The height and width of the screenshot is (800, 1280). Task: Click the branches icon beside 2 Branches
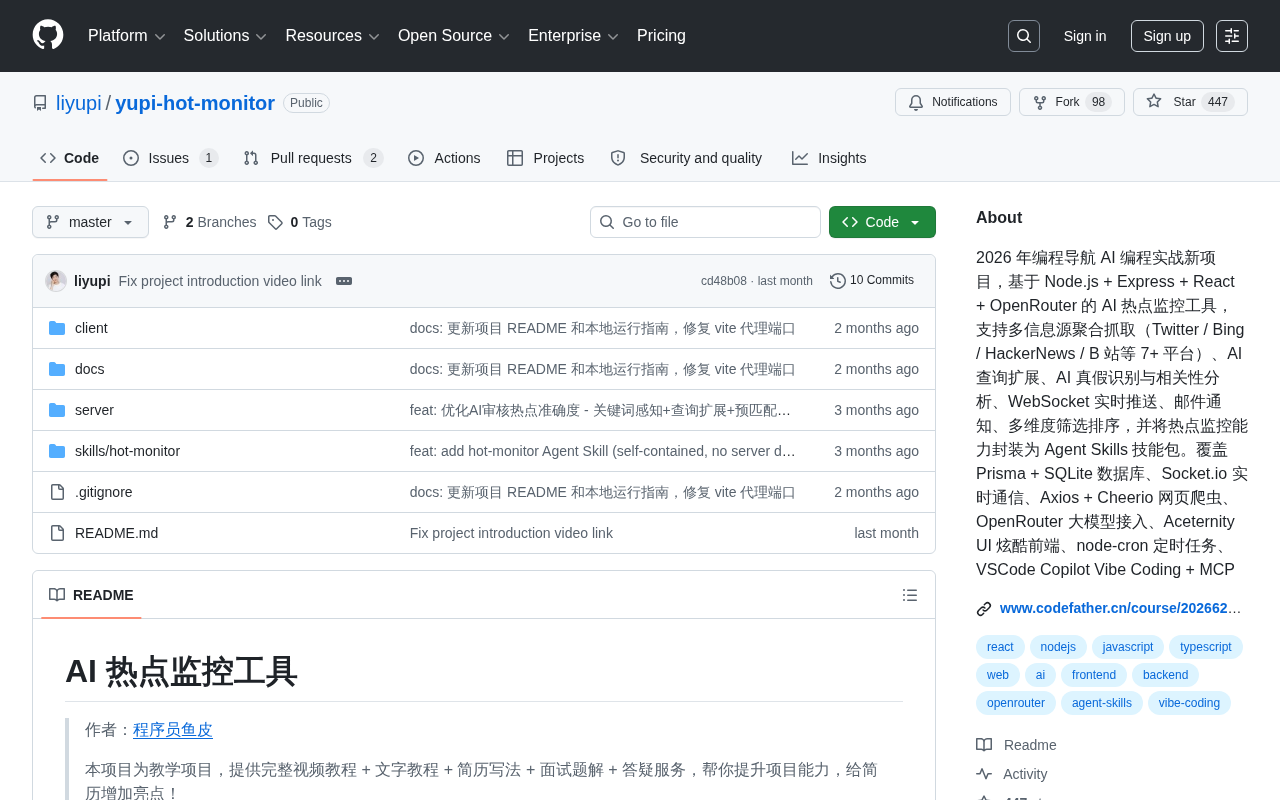pyautogui.click(x=170, y=222)
